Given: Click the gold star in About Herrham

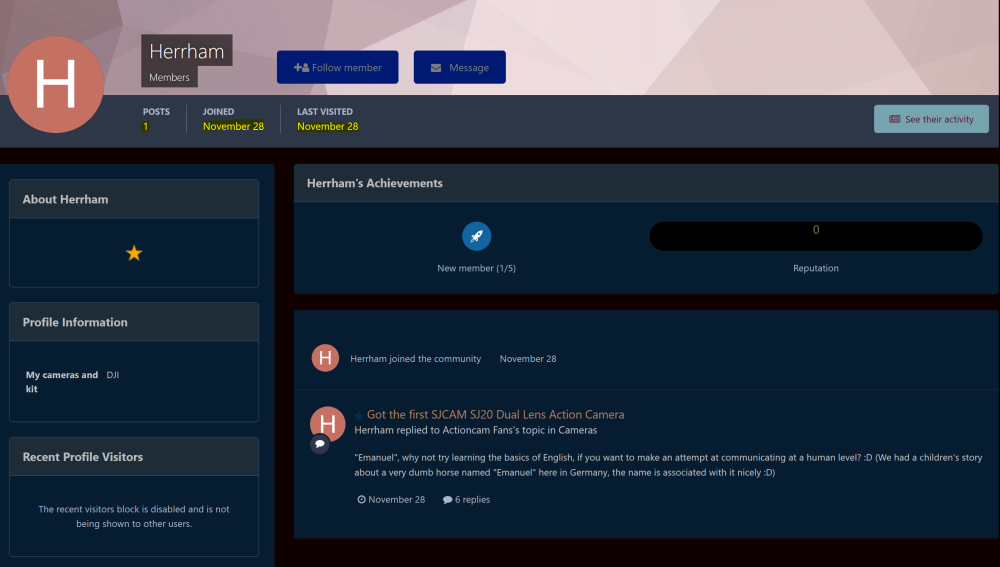Looking at the screenshot, I should pyautogui.click(x=134, y=253).
